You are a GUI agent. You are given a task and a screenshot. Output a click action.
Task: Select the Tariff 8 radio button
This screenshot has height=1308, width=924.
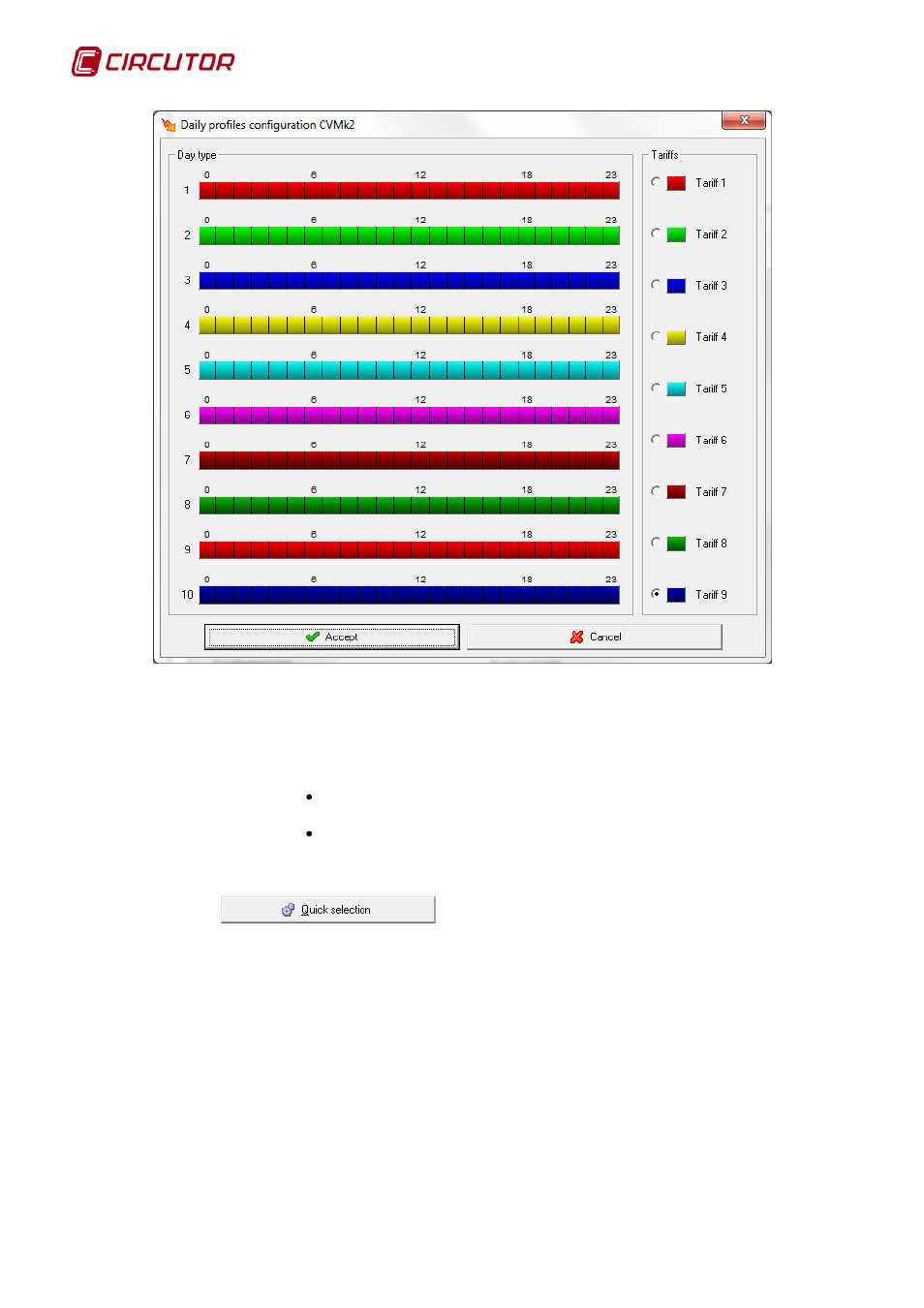coord(656,543)
